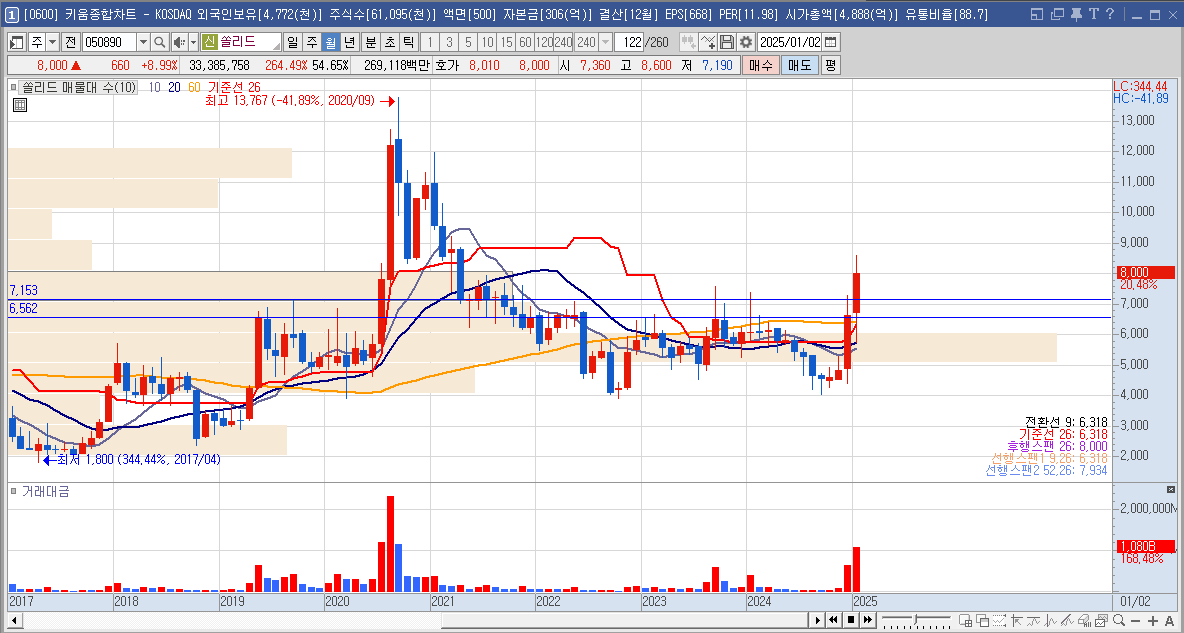Close the 거래대금 panel with small x
The height and width of the screenshot is (633, 1184).
click(1171, 489)
